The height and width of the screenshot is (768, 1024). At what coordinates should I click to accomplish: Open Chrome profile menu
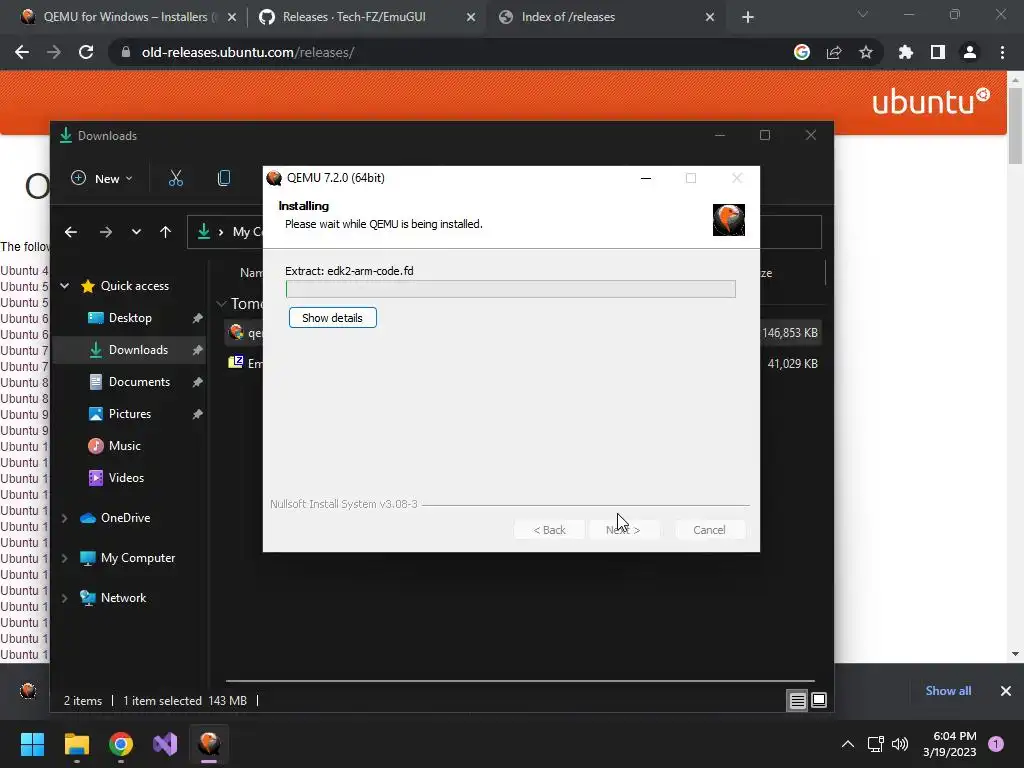(970, 52)
